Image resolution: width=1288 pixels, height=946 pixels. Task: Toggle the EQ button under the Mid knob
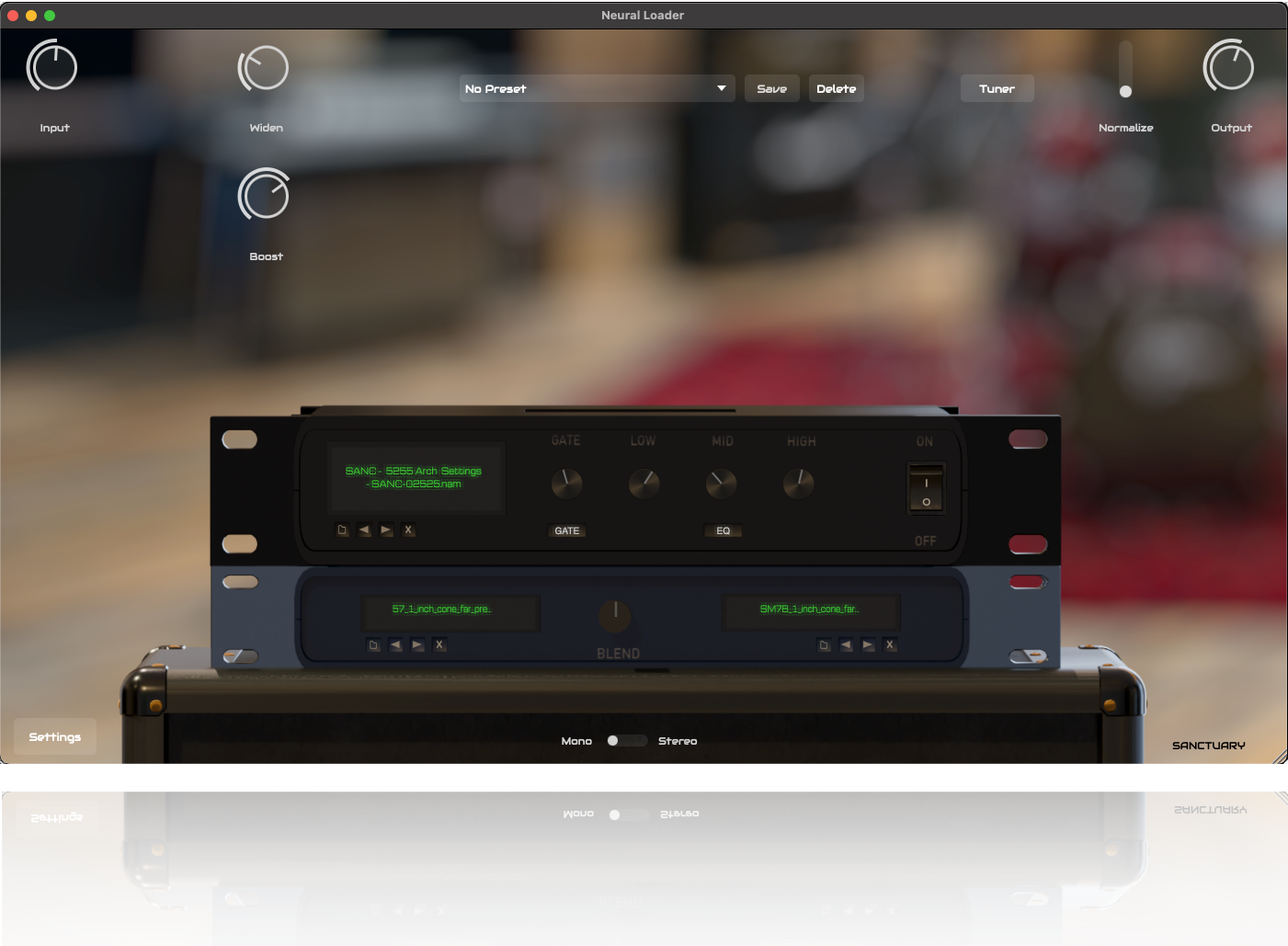click(x=723, y=530)
